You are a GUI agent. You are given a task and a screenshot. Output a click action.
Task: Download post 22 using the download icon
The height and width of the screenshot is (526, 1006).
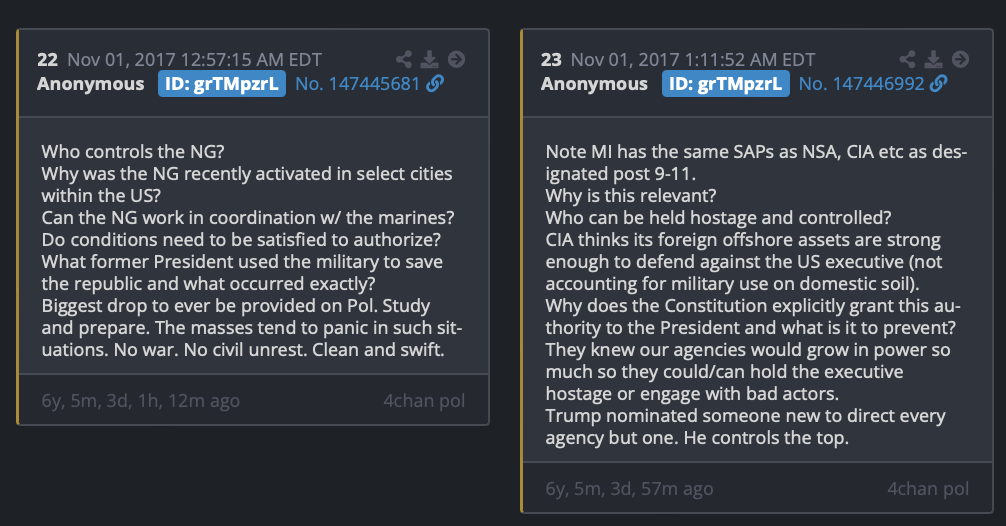[429, 60]
